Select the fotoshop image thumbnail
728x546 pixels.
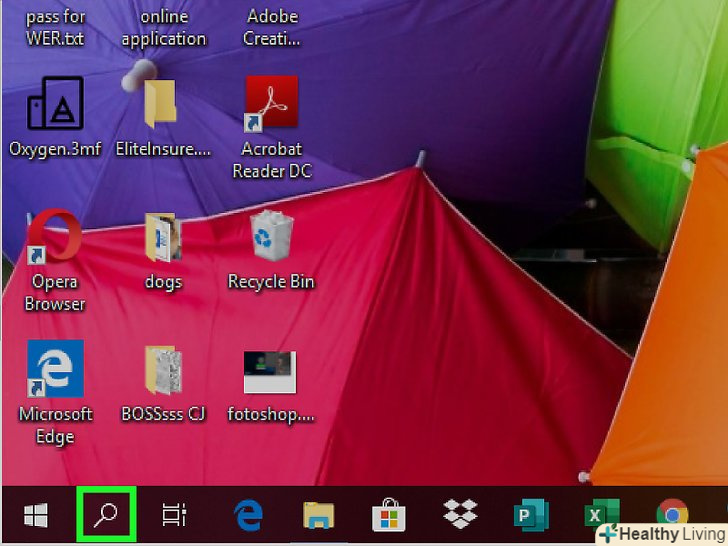(271, 372)
